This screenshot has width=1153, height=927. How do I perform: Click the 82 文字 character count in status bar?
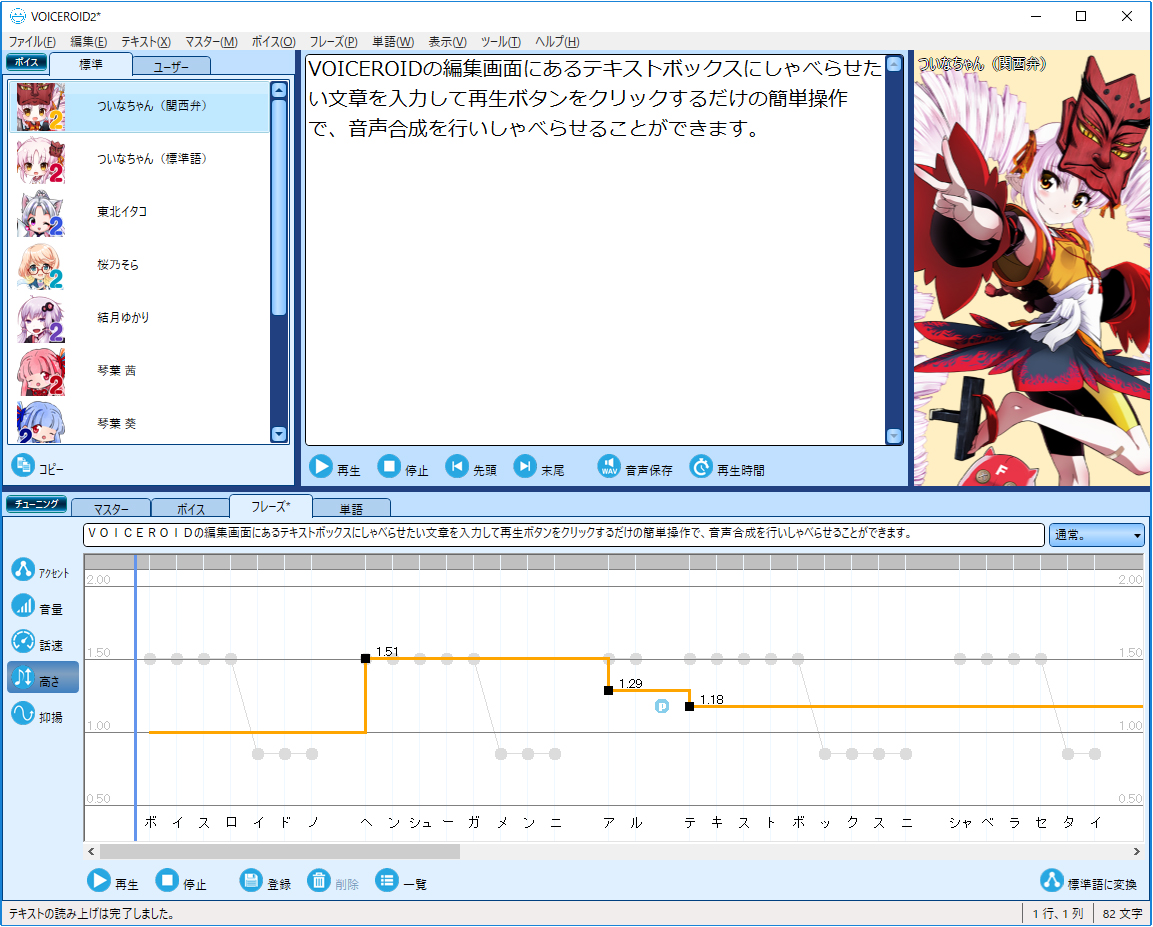click(1122, 914)
